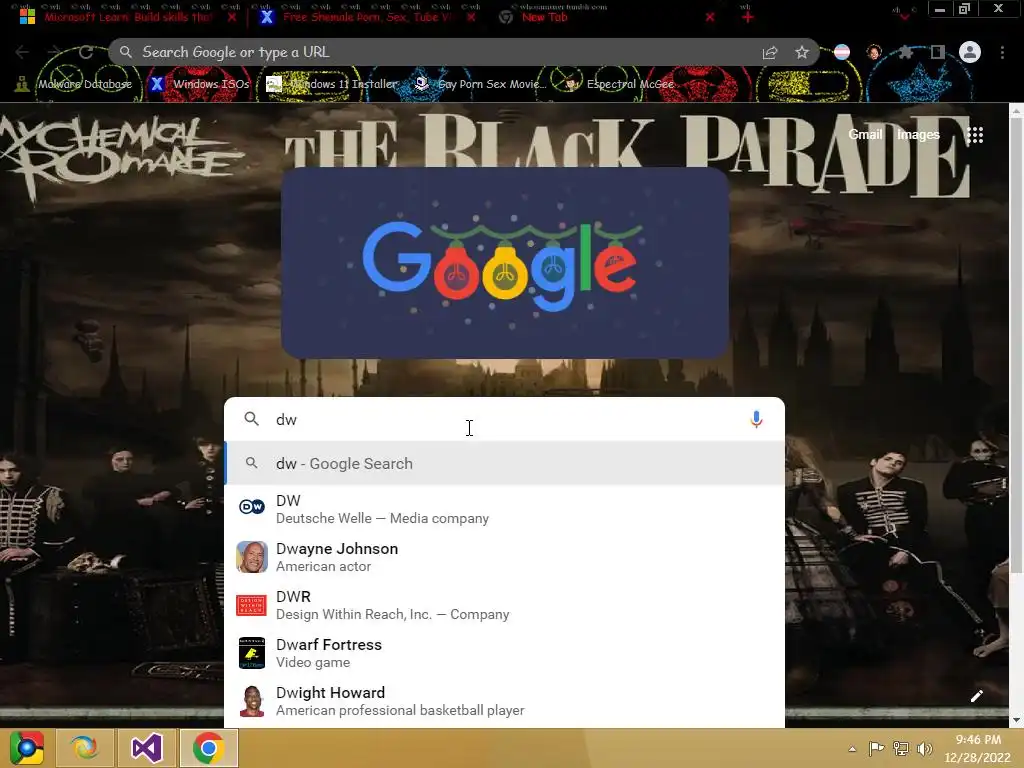Start voice search with microphone icon
Screen dimensions: 1024x768
[x=756, y=419]
